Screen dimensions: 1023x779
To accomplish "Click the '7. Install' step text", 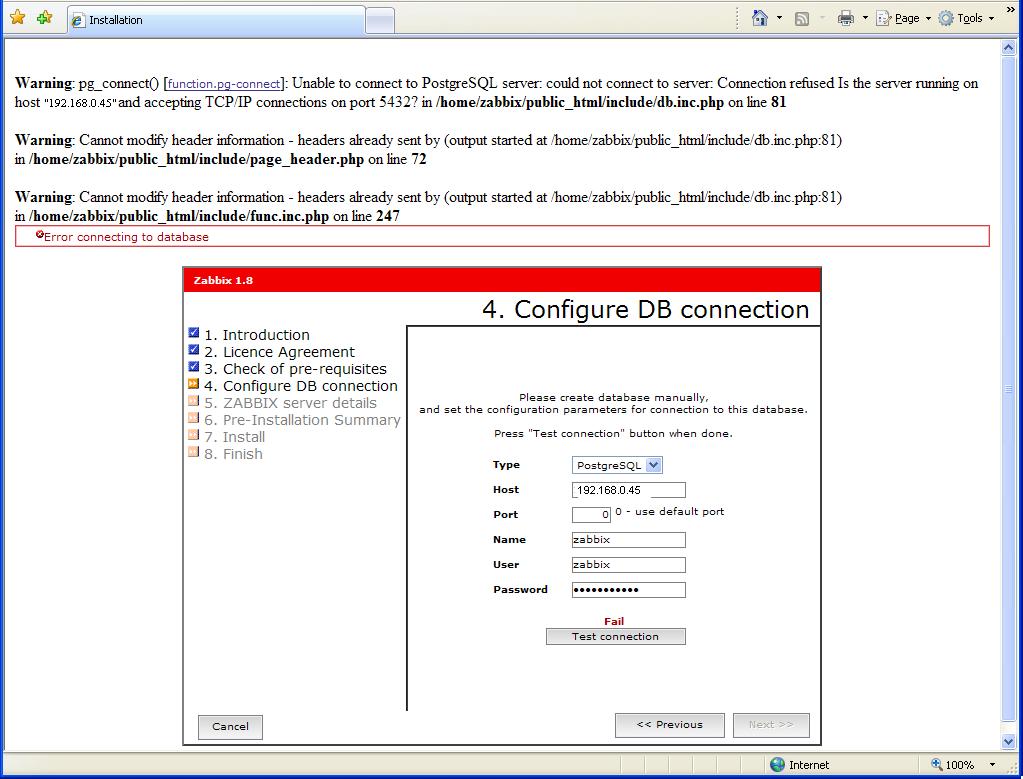I will point(235,437).
